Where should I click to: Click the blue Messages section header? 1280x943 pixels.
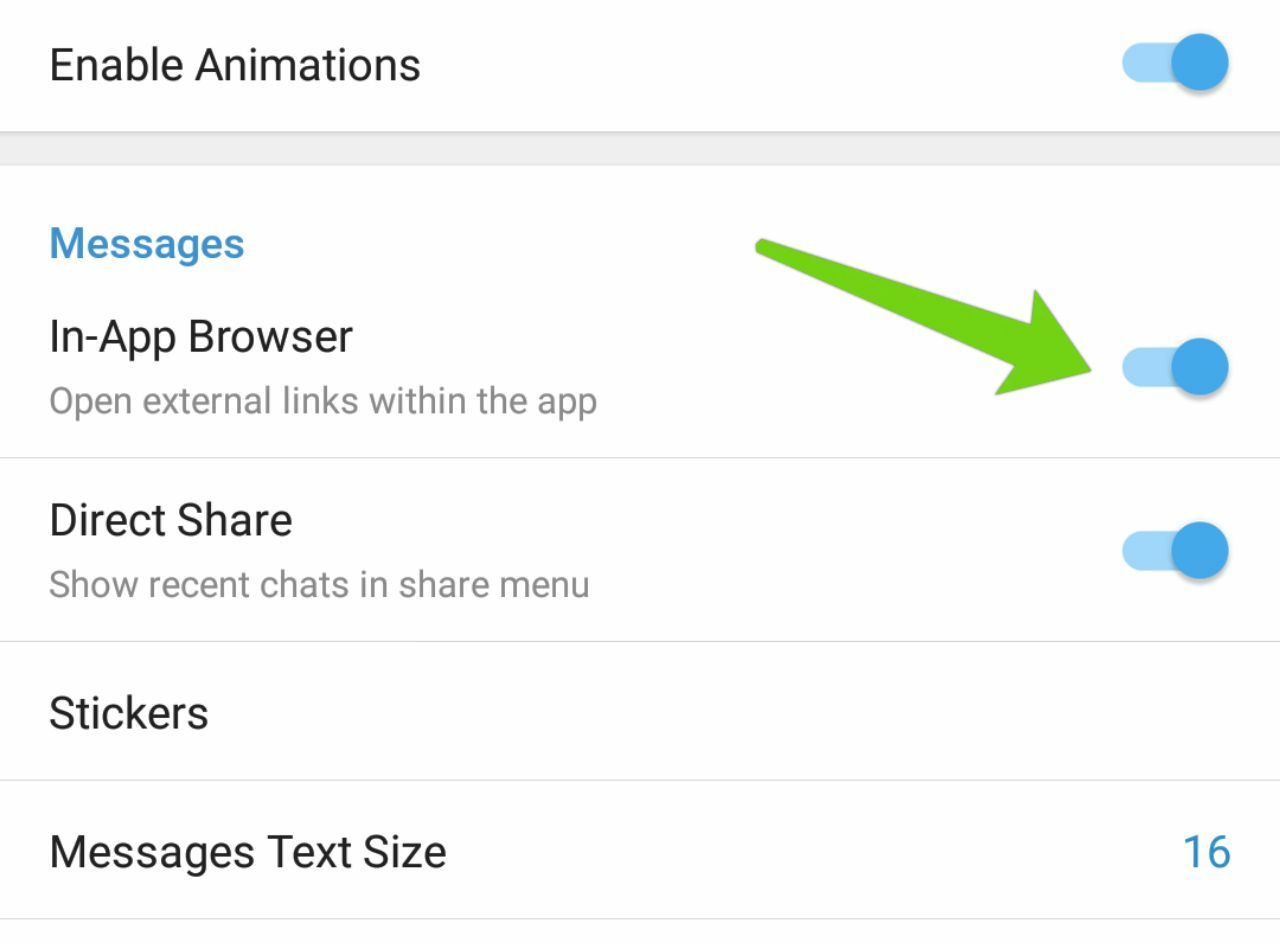tap(147, 244)
